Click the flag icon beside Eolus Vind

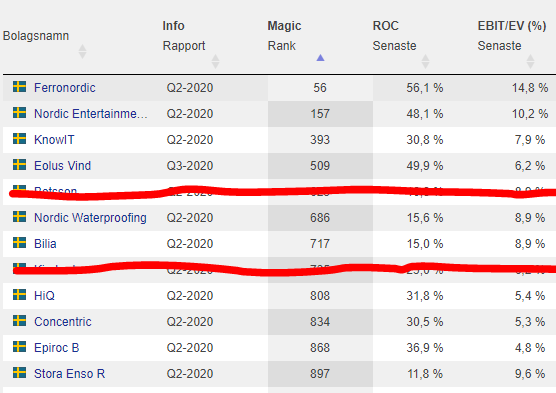click(x=20, y=165)
